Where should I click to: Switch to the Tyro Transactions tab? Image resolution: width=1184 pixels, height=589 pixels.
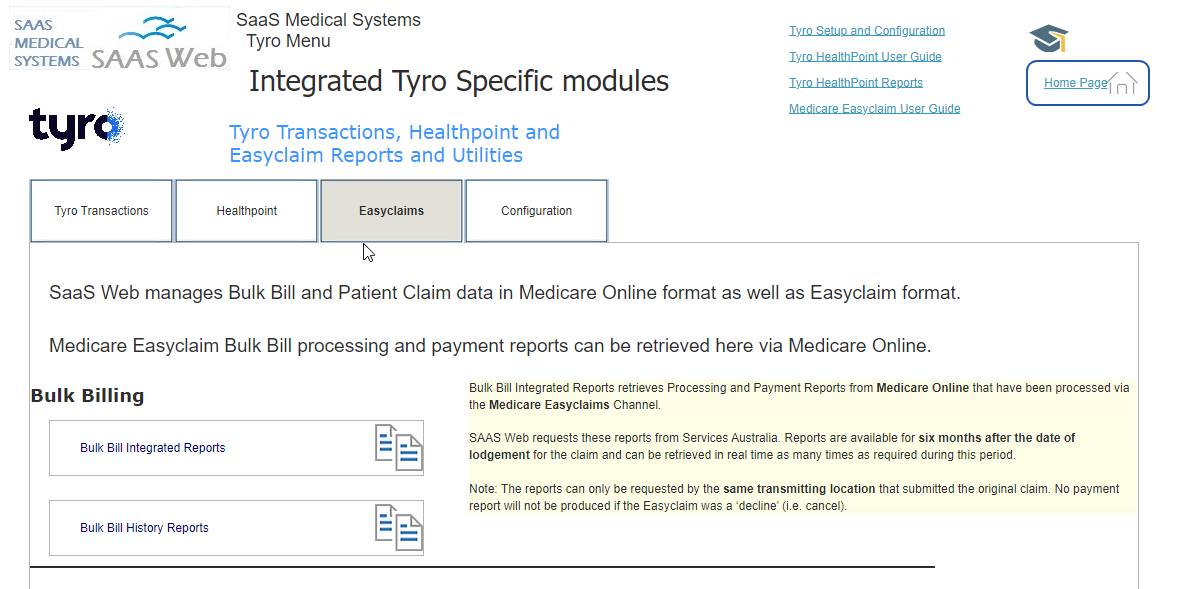(x=101, y=211)
